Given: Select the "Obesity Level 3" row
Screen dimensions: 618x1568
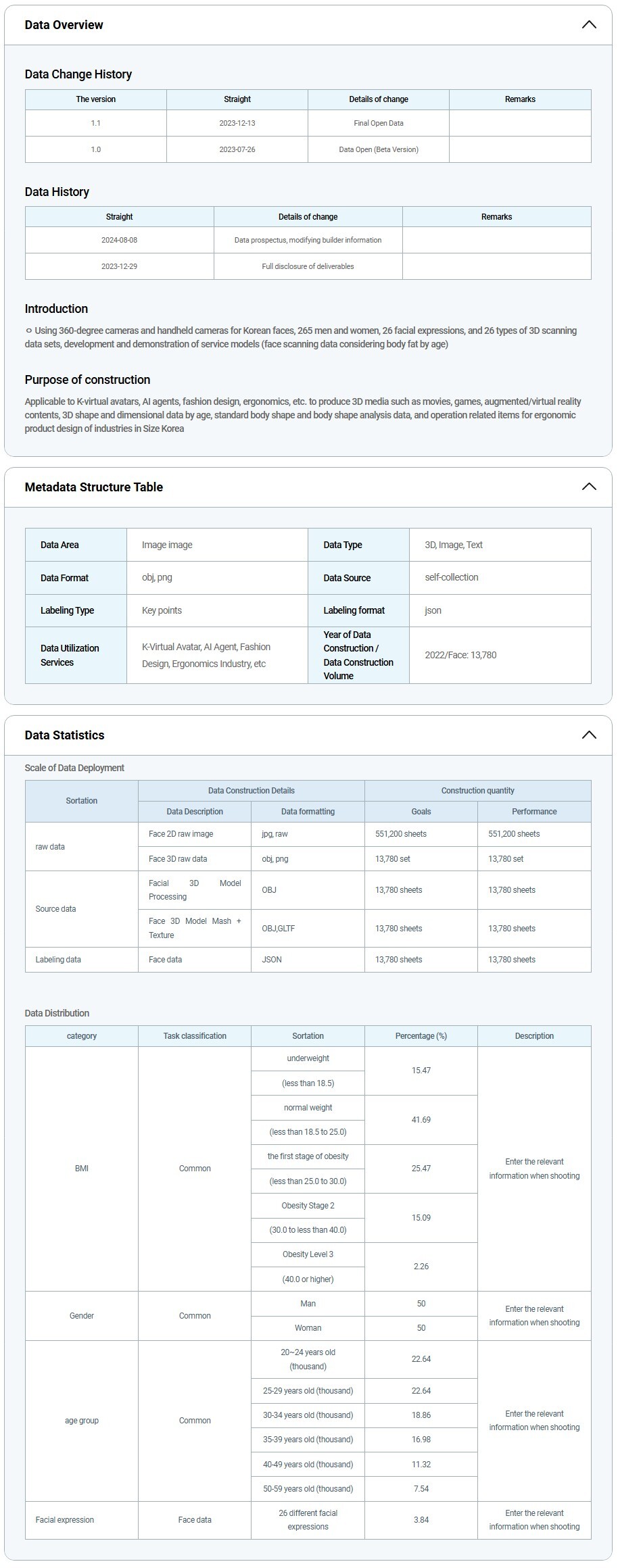Looking at the screenshot, I should point(308,1254).
